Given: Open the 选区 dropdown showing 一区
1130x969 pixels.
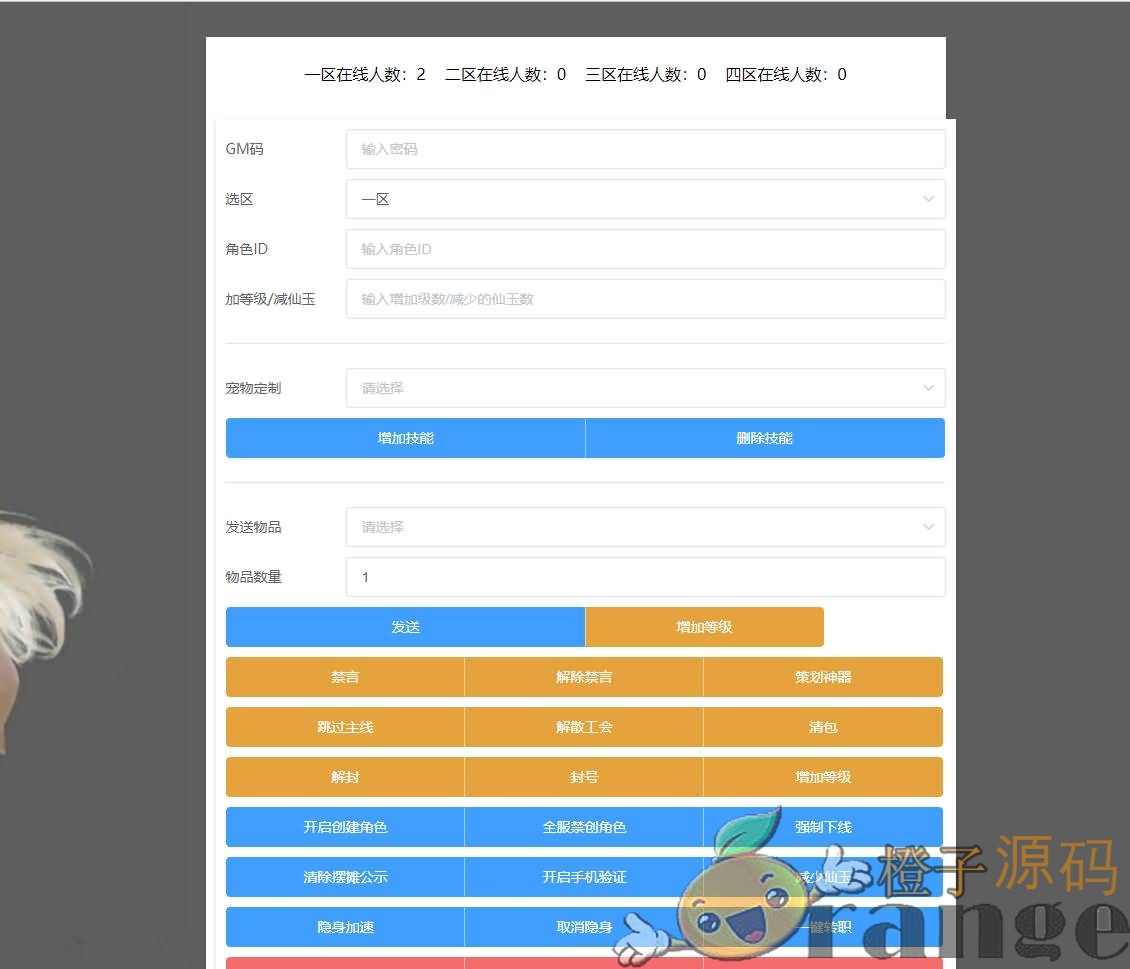Looking at the screenshot, I should click(645, 199).
